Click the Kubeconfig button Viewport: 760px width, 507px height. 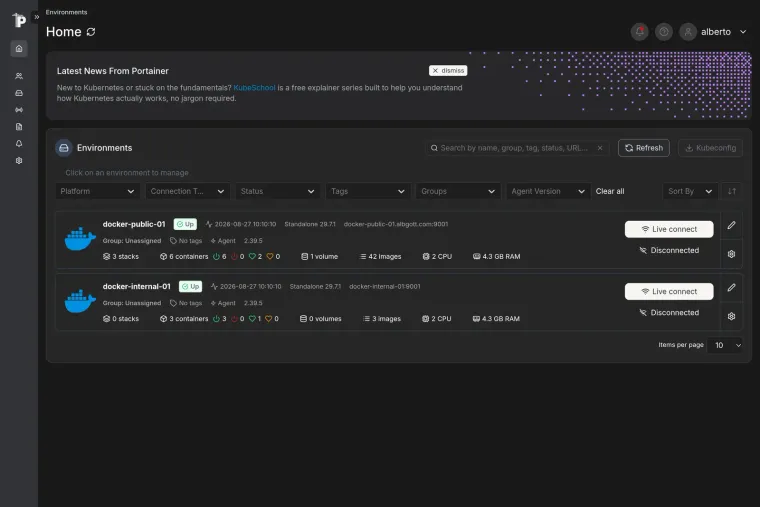coord(710,148)
